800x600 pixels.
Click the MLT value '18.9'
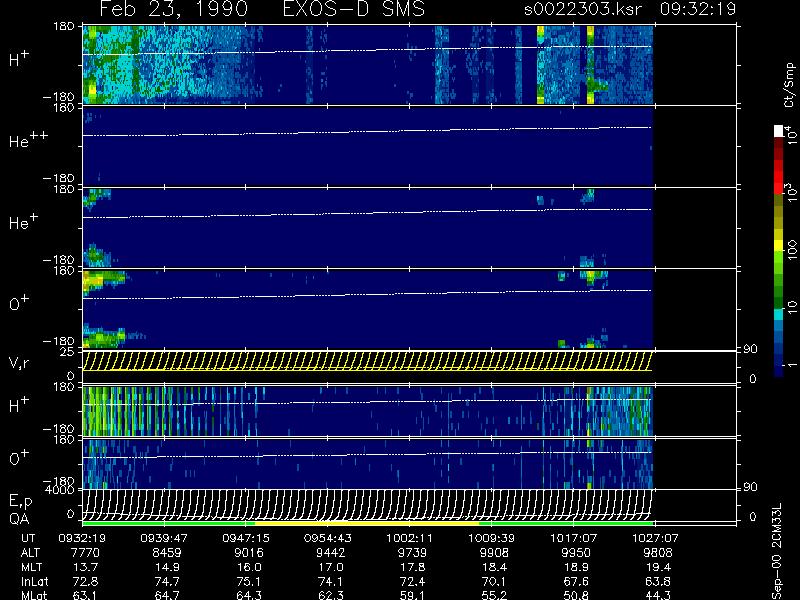[x=576, y=567]
